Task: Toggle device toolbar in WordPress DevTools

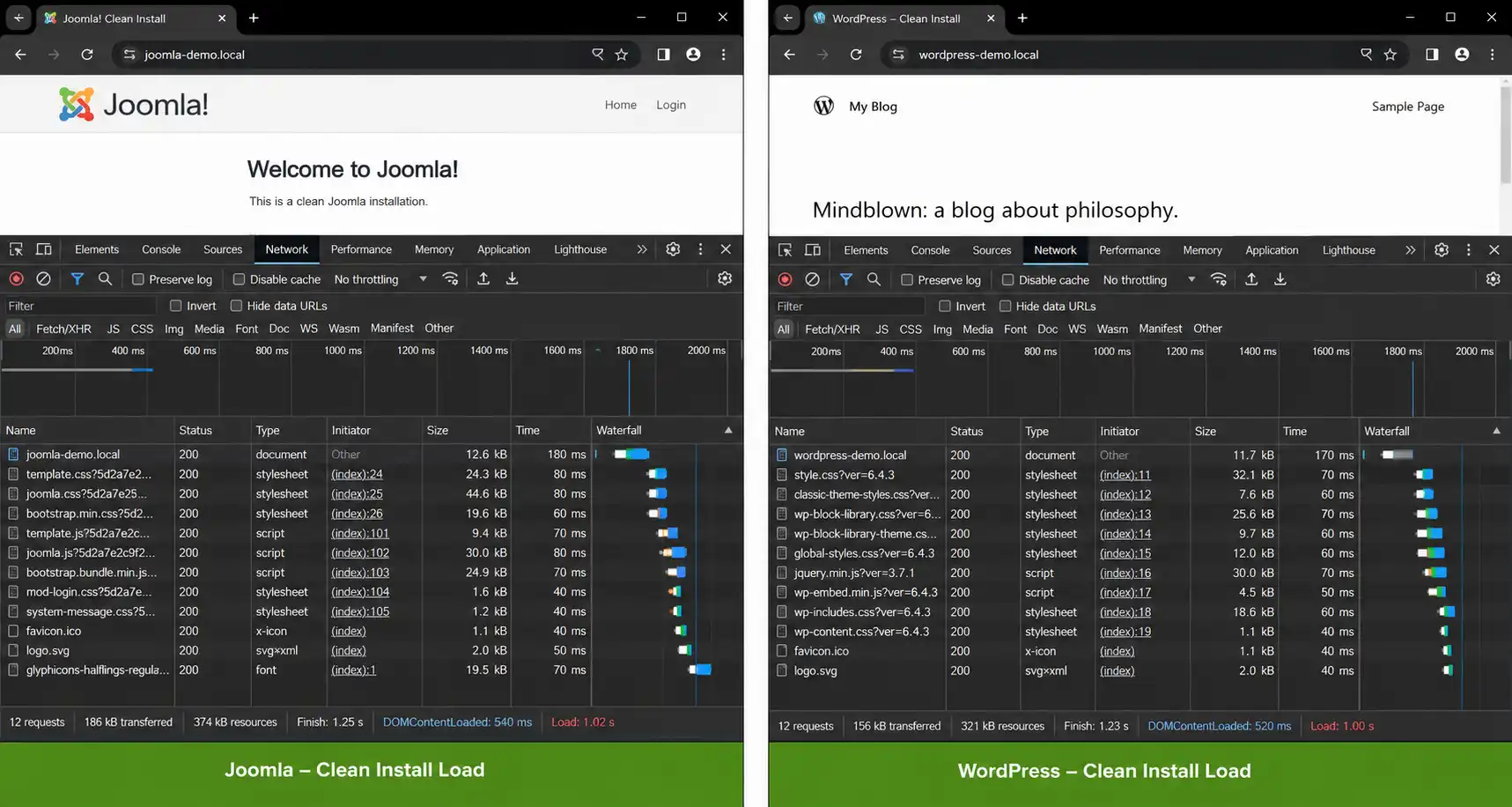Action: click(812, 250)
